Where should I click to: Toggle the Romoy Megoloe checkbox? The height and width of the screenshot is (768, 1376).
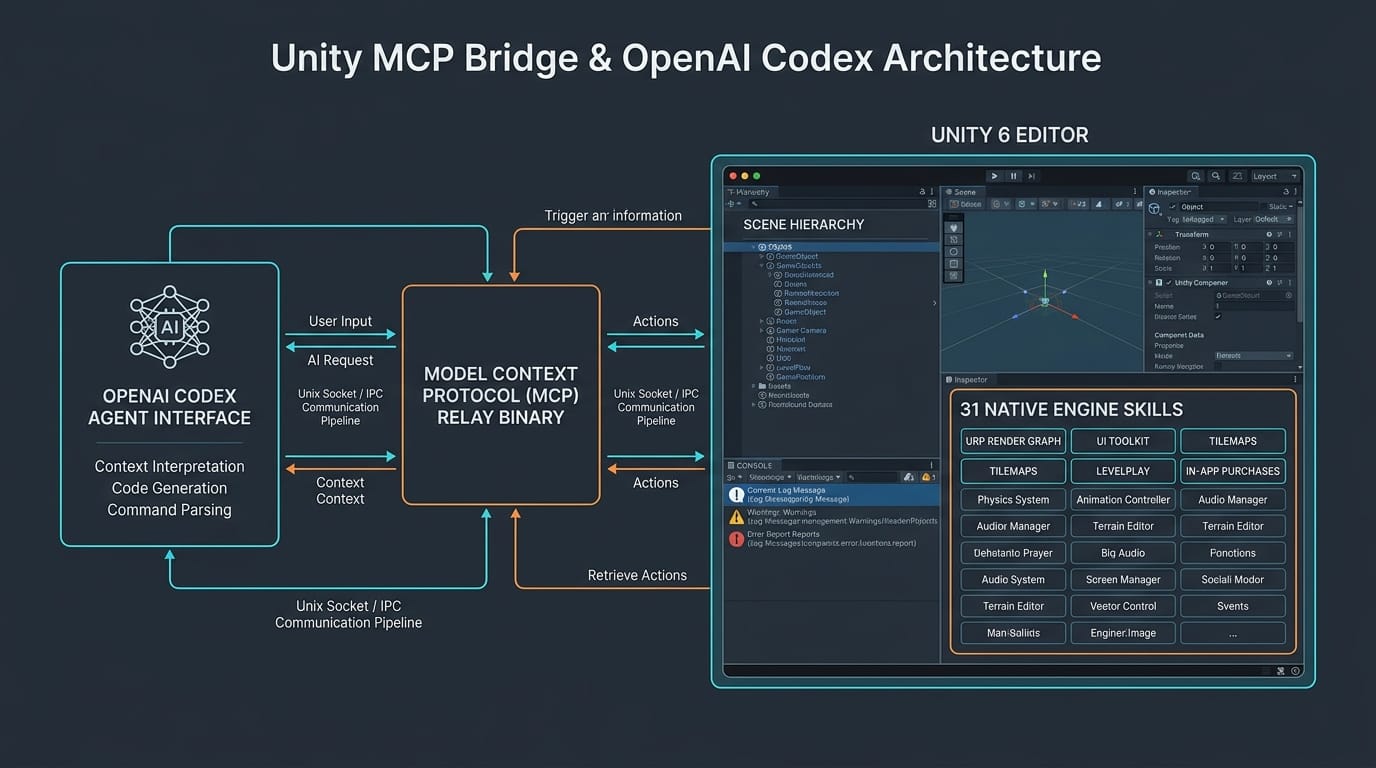1218,367
